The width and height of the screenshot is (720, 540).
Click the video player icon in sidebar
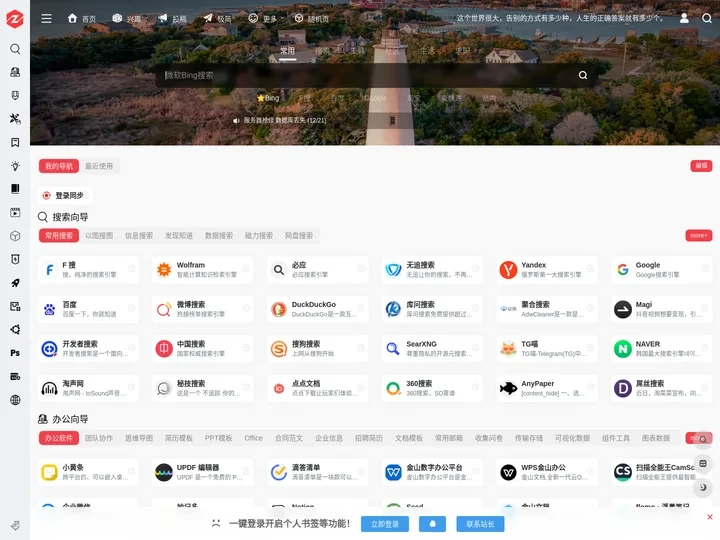pyautogui.click(x=15, y=213)
